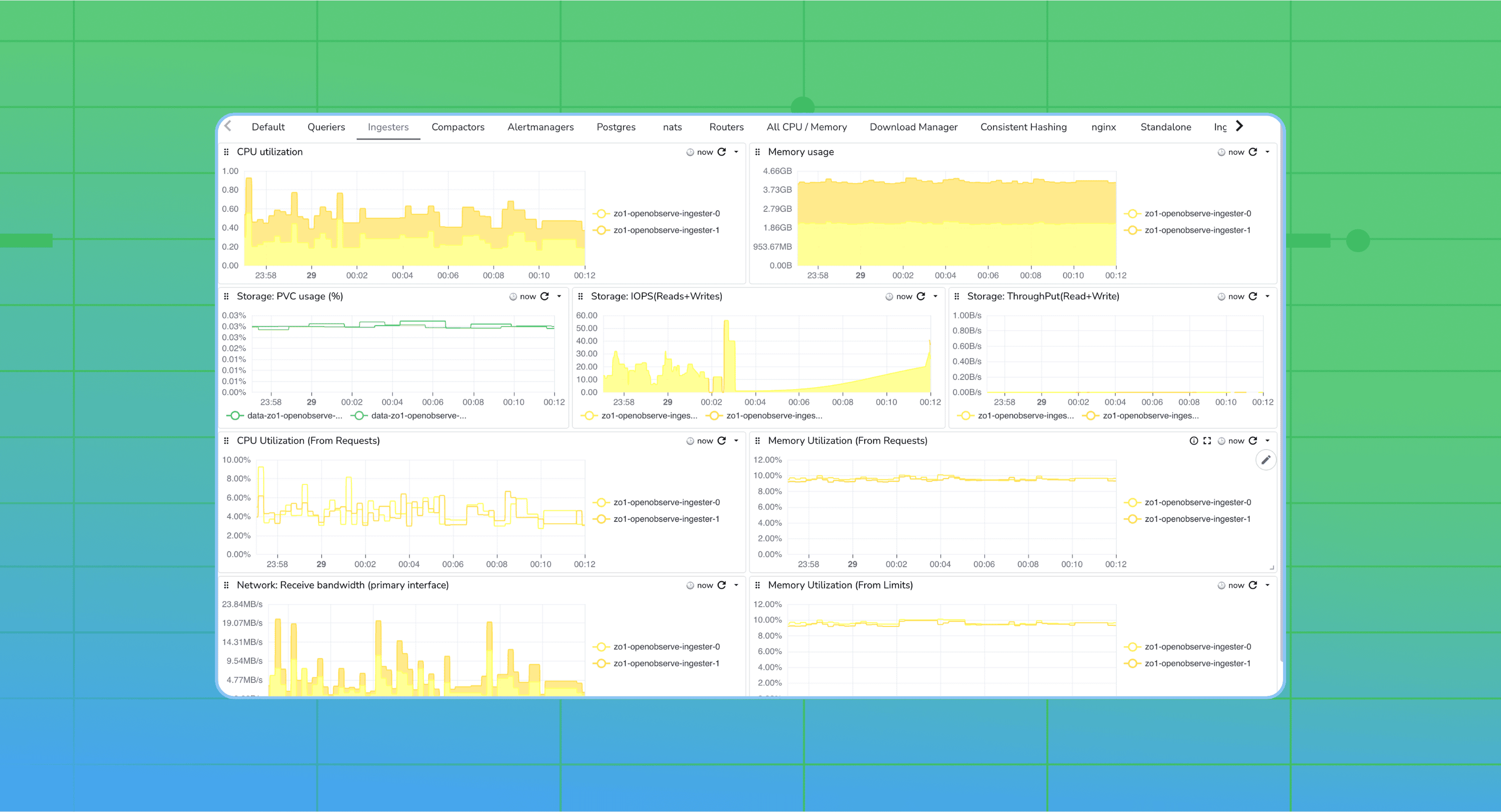Expand Memory Utilization (From Requests) to fullscreen
This screenshot has width=1501, height=812.
(x=1207, y=441)
